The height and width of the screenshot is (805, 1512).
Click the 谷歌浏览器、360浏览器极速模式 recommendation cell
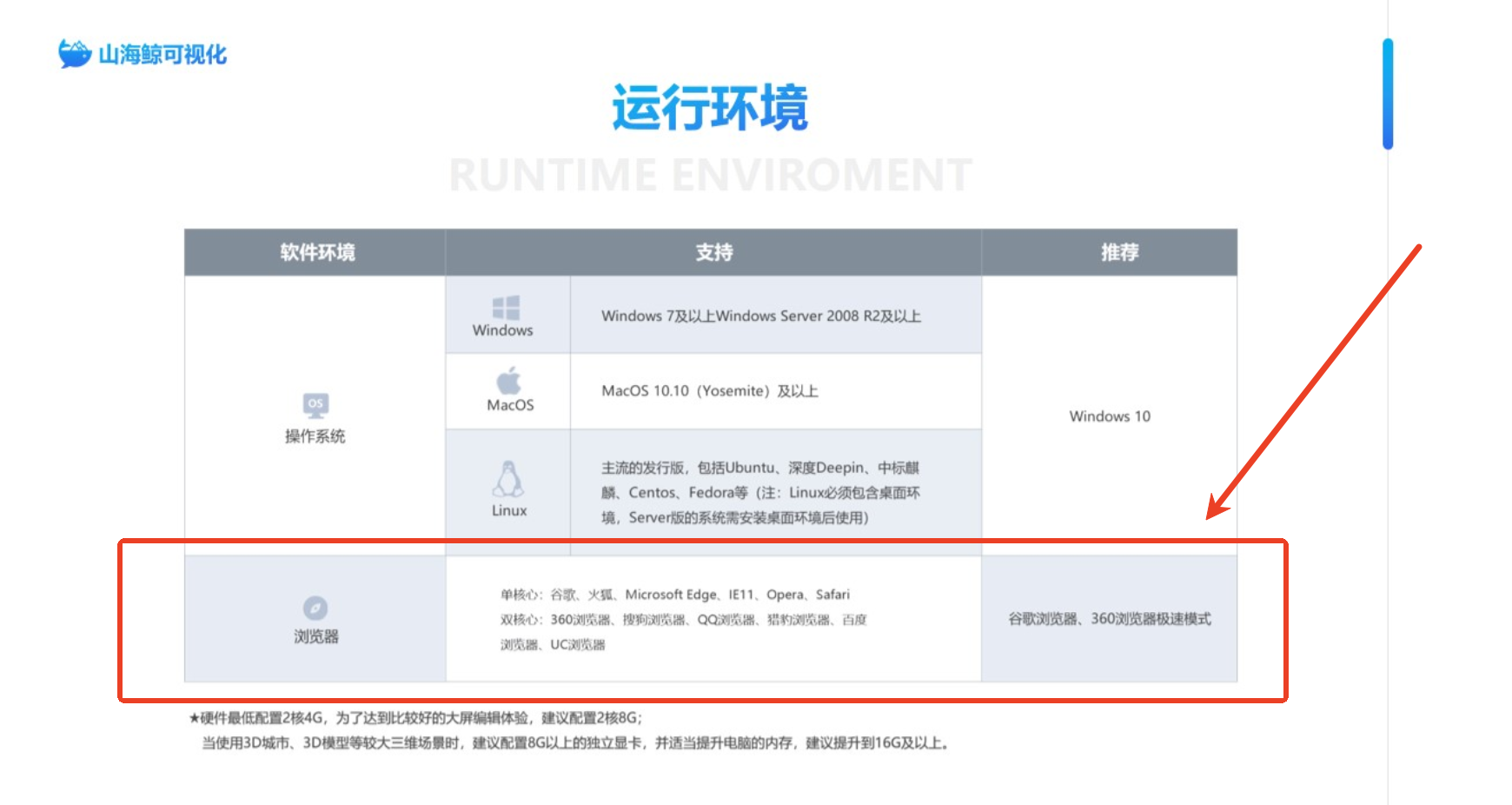pyautogui.click(x=1110, y=619)
